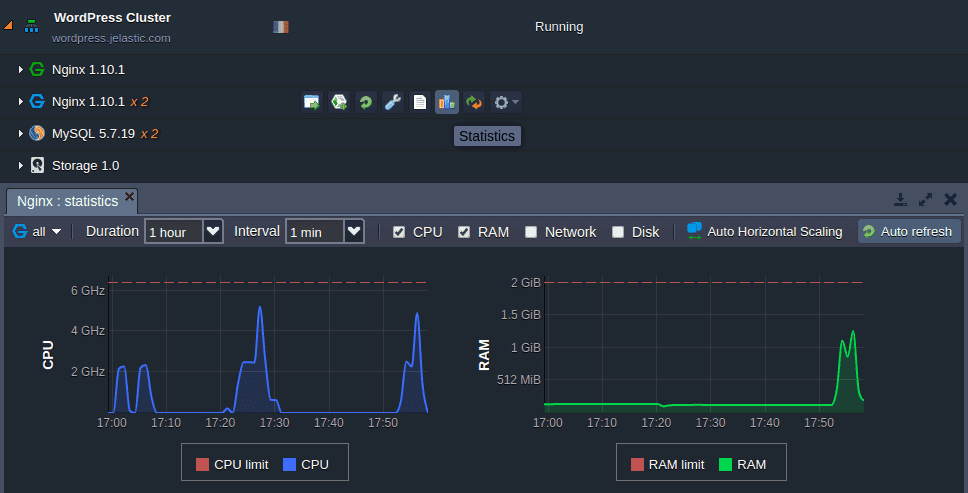The width and height of the screenshot is (968, 493).
Task: Maximize the statistics panel with expand icon
Action: point(925,199)
